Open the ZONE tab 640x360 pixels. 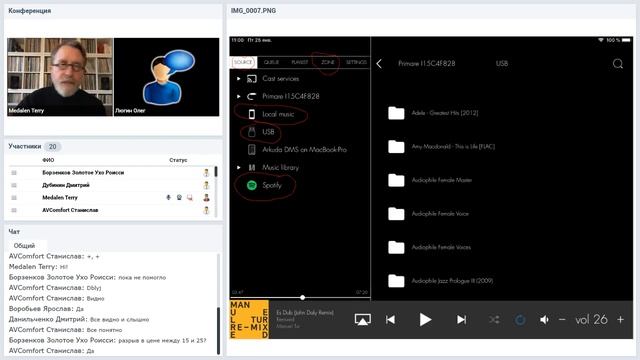click(327, 62)
